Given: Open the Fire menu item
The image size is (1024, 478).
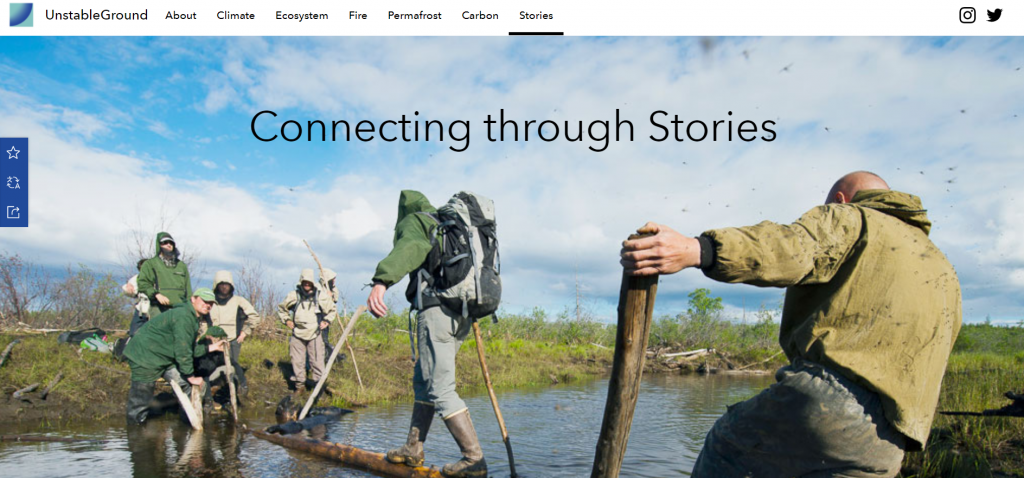Looking at the screenshot, I should 358,16.
